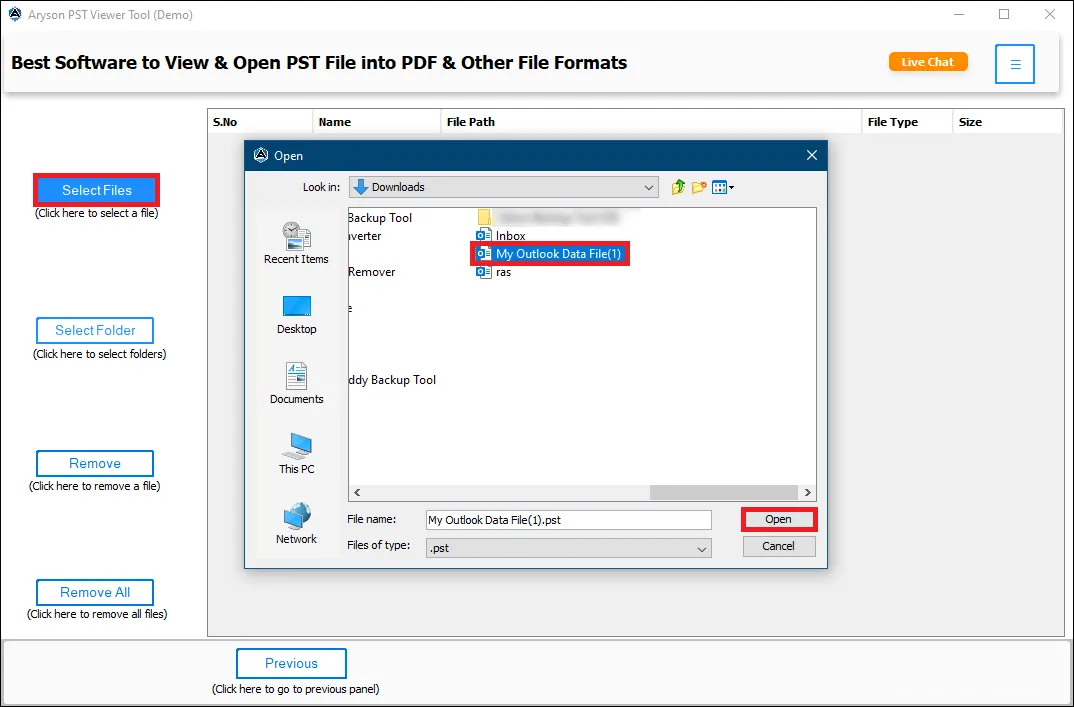Image resolution: width=1074 pixels, height=707 pixels.
Task: Go to Network location
Action: [x=297, y=523]
